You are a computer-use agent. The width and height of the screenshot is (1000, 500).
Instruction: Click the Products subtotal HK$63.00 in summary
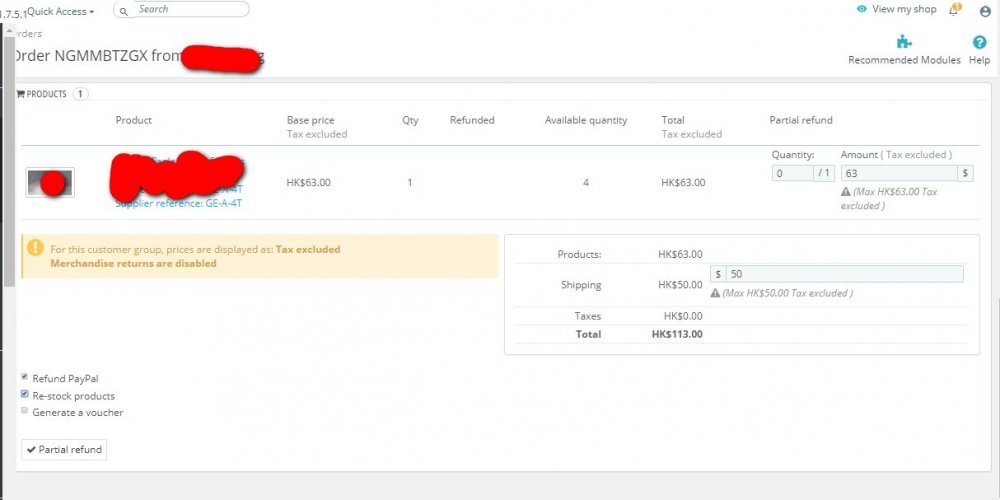[x=680, y=254]
